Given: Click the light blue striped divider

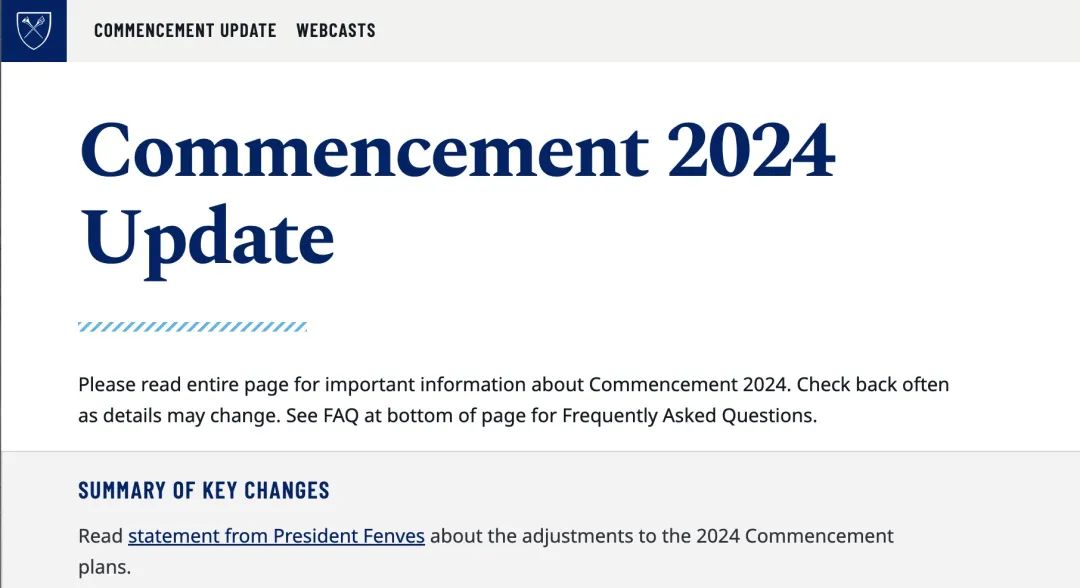Looking at the screenshot, I should (192, 326).
